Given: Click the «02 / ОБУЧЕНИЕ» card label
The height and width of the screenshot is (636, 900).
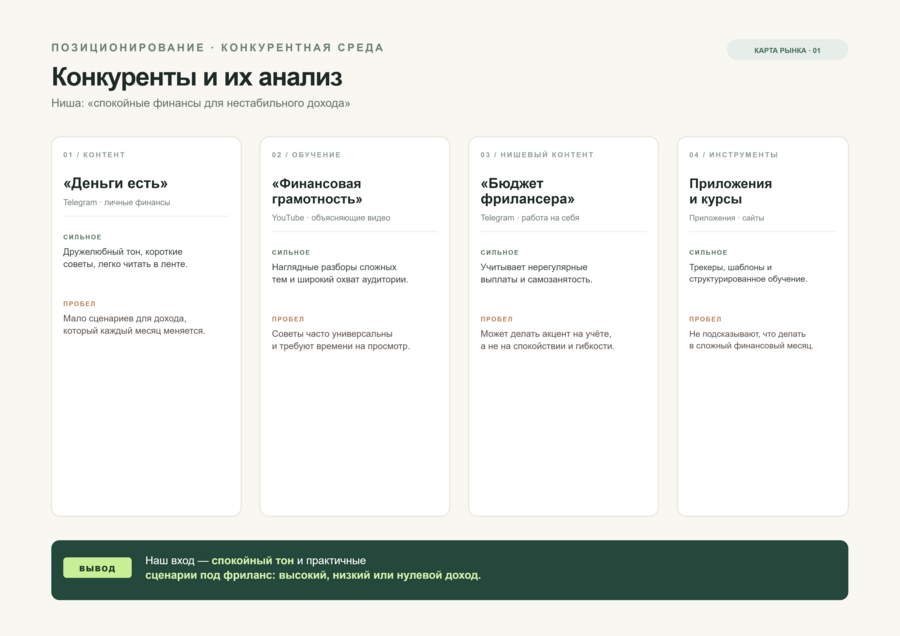Looking at the screenshot, I should (x=306, y=155).
